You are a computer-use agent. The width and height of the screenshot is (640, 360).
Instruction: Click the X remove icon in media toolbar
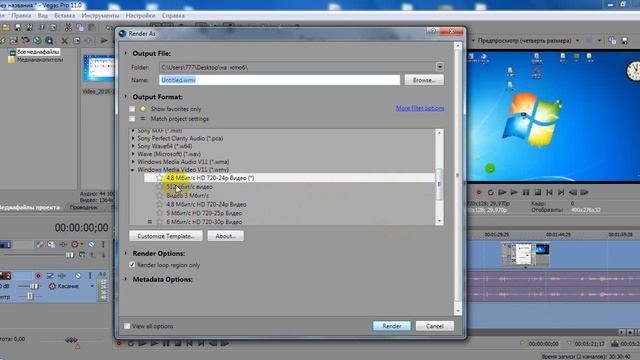click(64, 41)
